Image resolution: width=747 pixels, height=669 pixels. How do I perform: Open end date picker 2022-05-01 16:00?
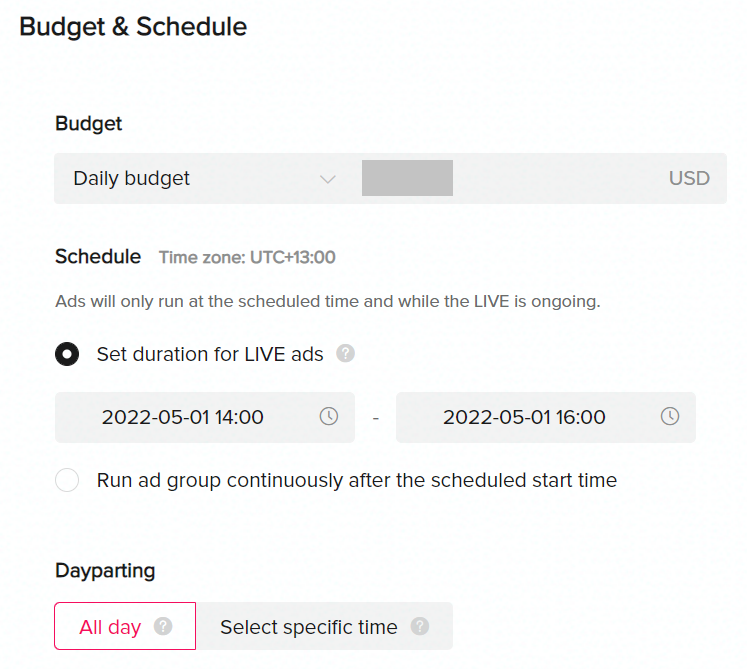524,417
